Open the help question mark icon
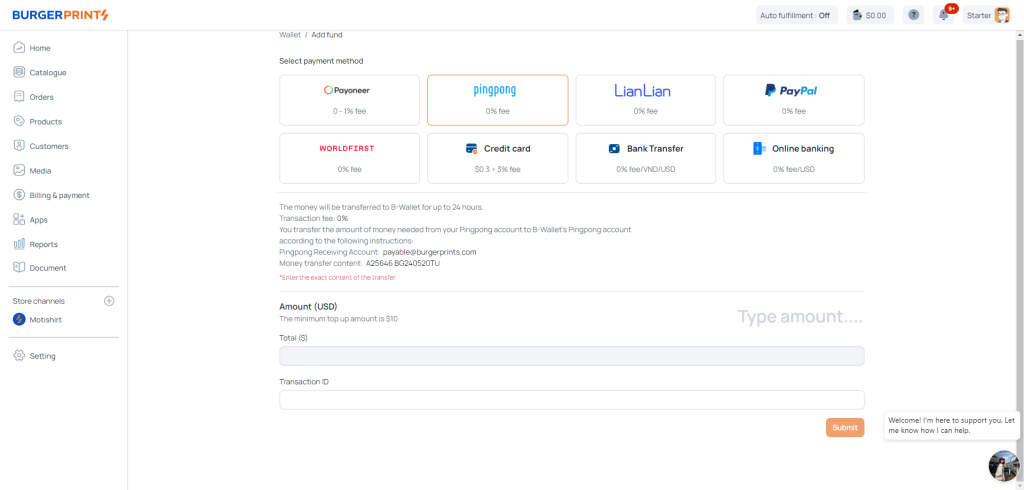The width and height of the screenshot is (1024, 490). 913,15
